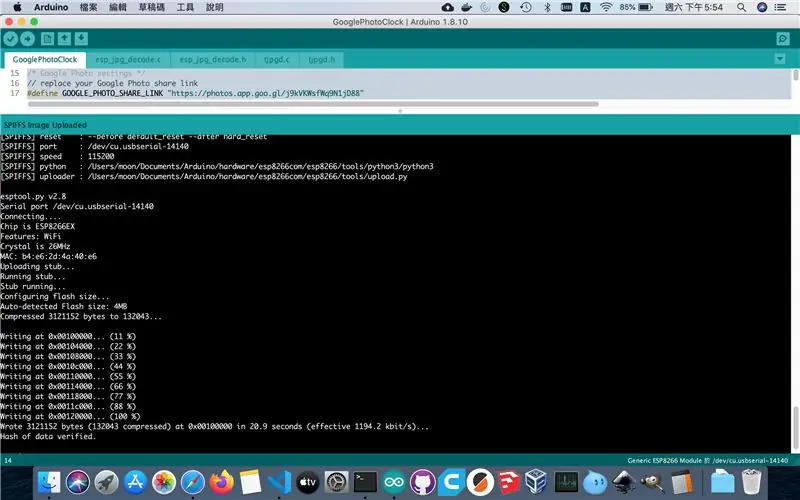This screenshot has width=800, height=500.
Task: Open VirtualBox from the Dock
Action: coord(536,482)
